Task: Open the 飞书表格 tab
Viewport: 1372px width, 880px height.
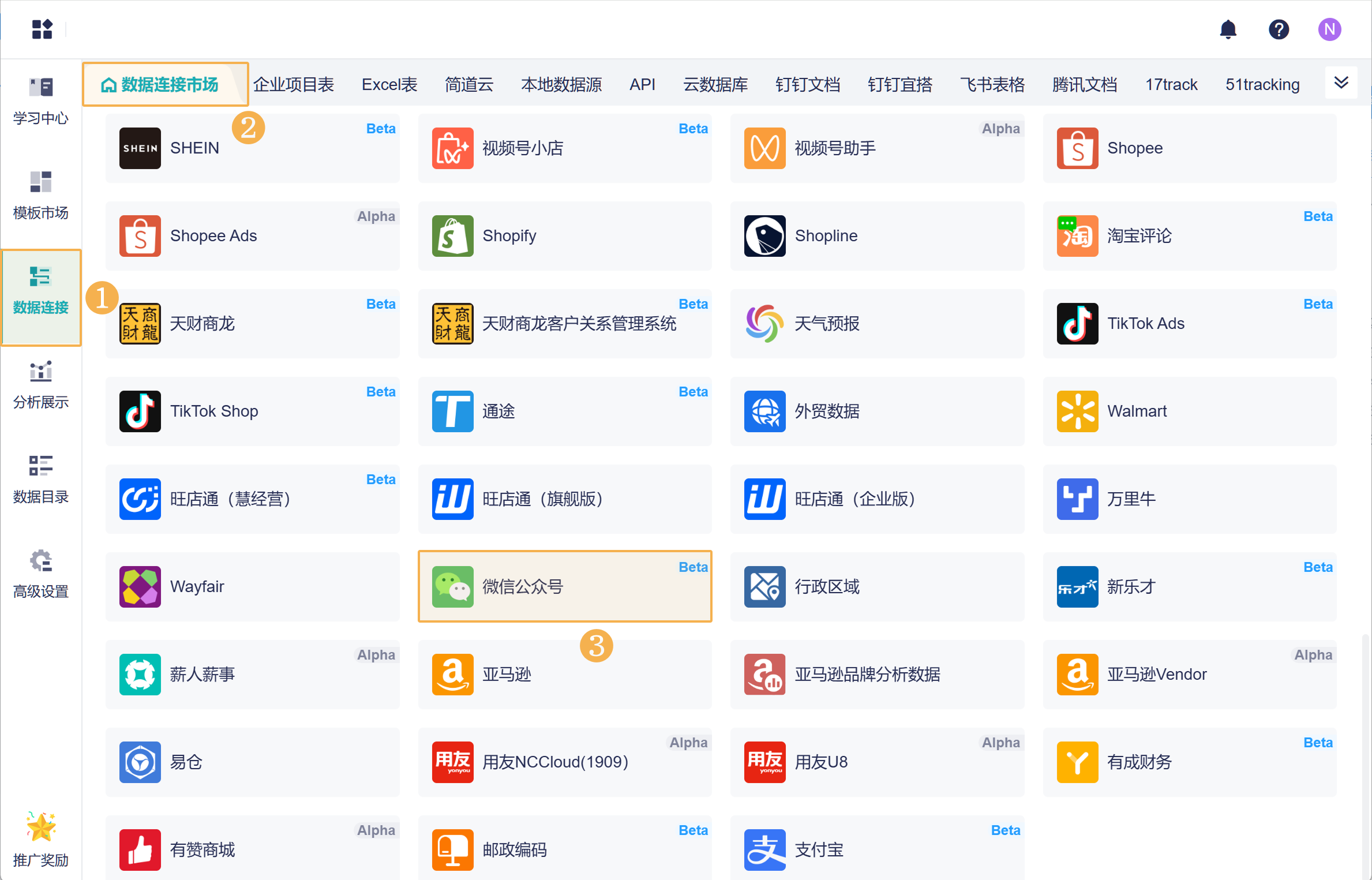Action: 992,85
